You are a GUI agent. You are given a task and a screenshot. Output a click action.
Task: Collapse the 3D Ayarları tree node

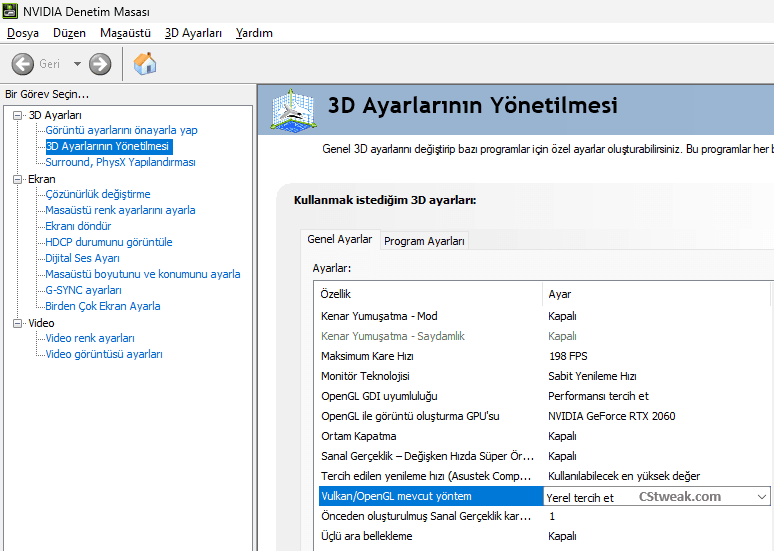click(x=18, y=116)
